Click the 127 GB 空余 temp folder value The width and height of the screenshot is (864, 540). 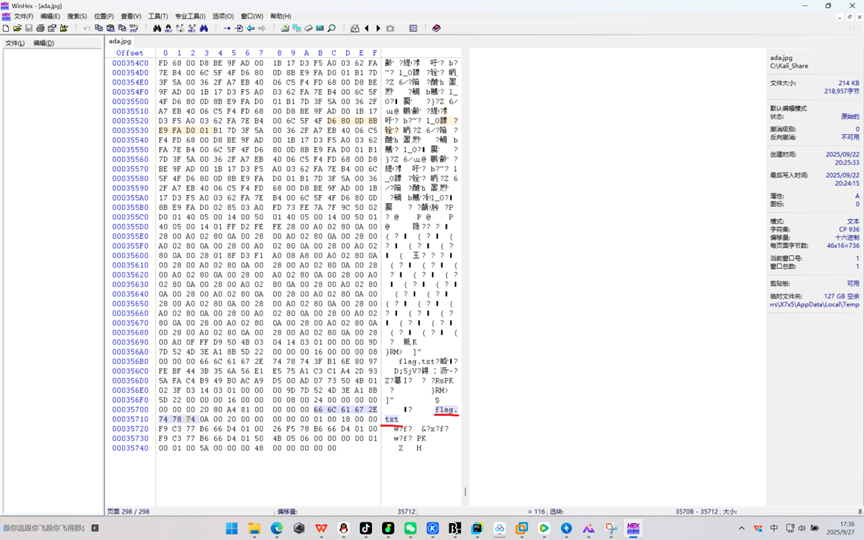[x=841, y=296]
